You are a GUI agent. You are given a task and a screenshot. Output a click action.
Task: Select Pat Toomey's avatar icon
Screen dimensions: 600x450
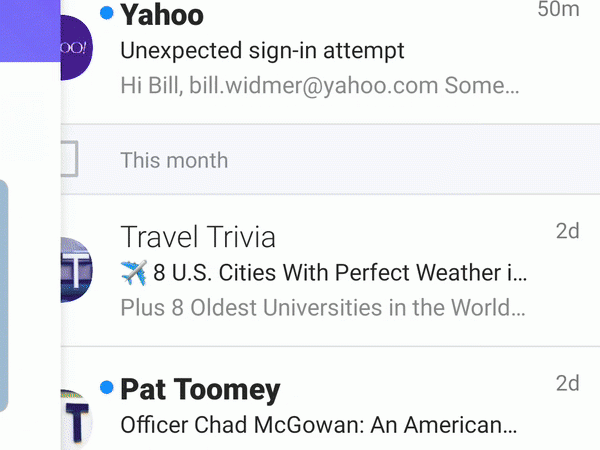[76, 420]
